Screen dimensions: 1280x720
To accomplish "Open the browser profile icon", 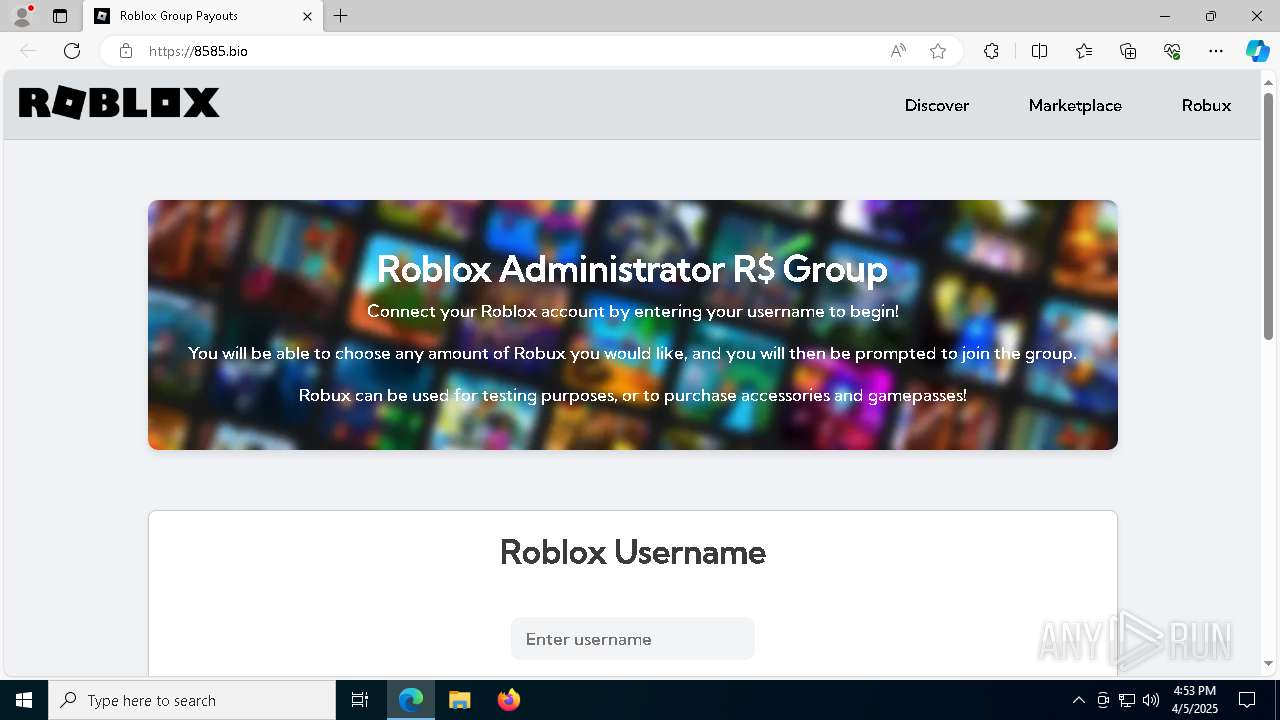I will [21, 16].
